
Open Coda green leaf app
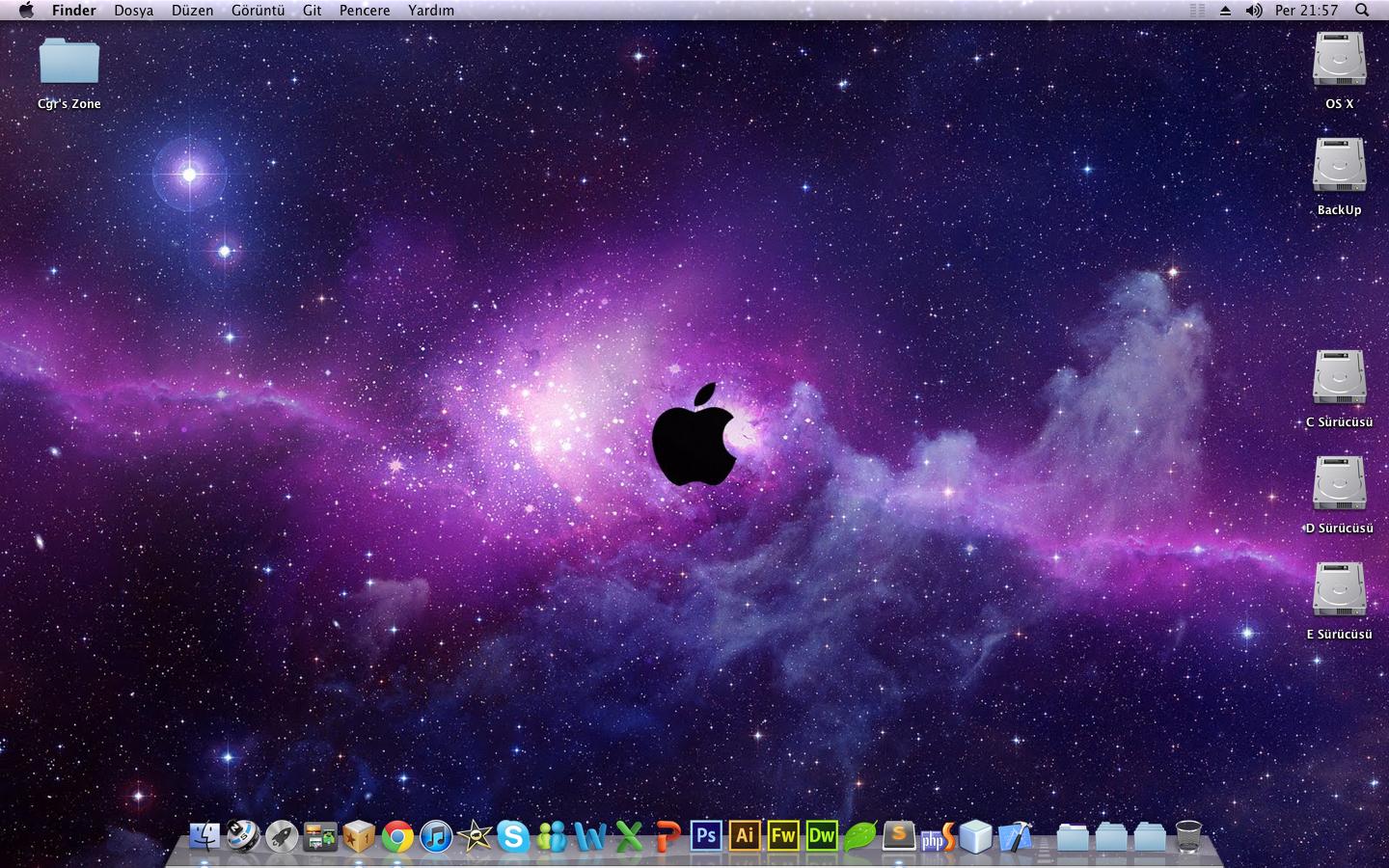[x=860, y=836]
